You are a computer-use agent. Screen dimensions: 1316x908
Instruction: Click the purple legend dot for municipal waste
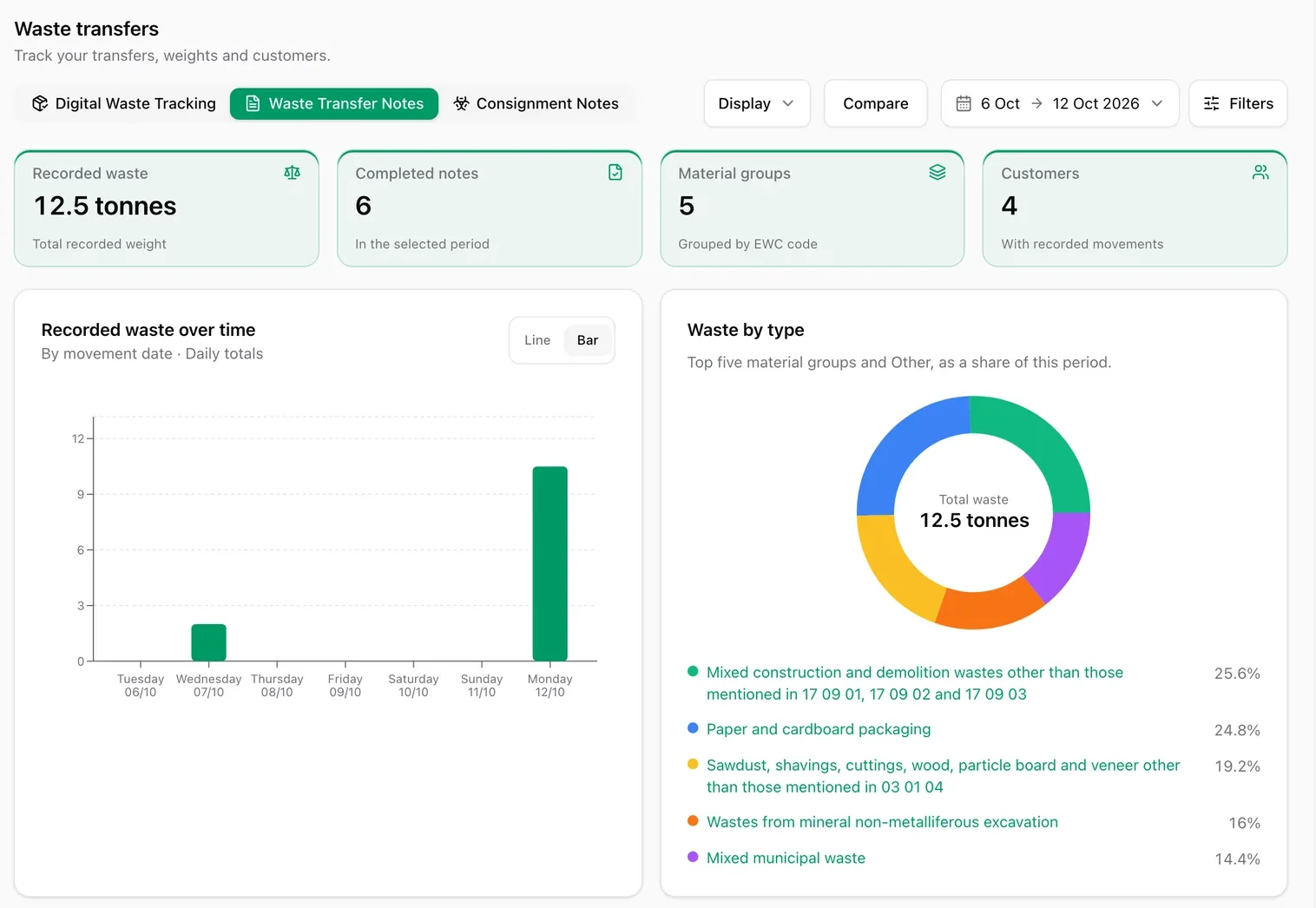(x=693, y=856)
